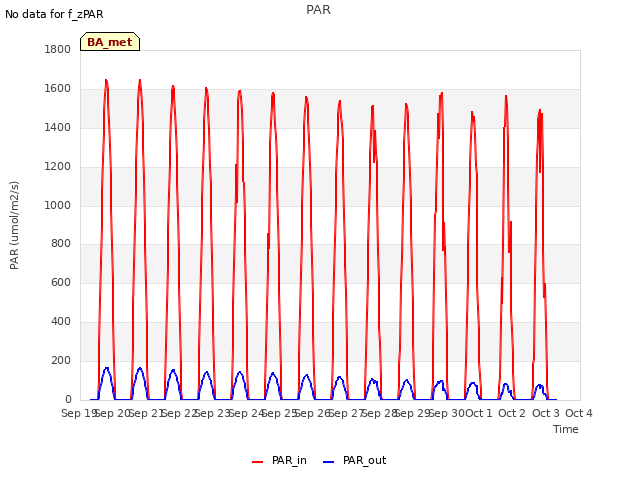640x480 pixels.
Task: Click the PAR (umol/m2/s) y-axis title
Action: click(x=14, y=225)
